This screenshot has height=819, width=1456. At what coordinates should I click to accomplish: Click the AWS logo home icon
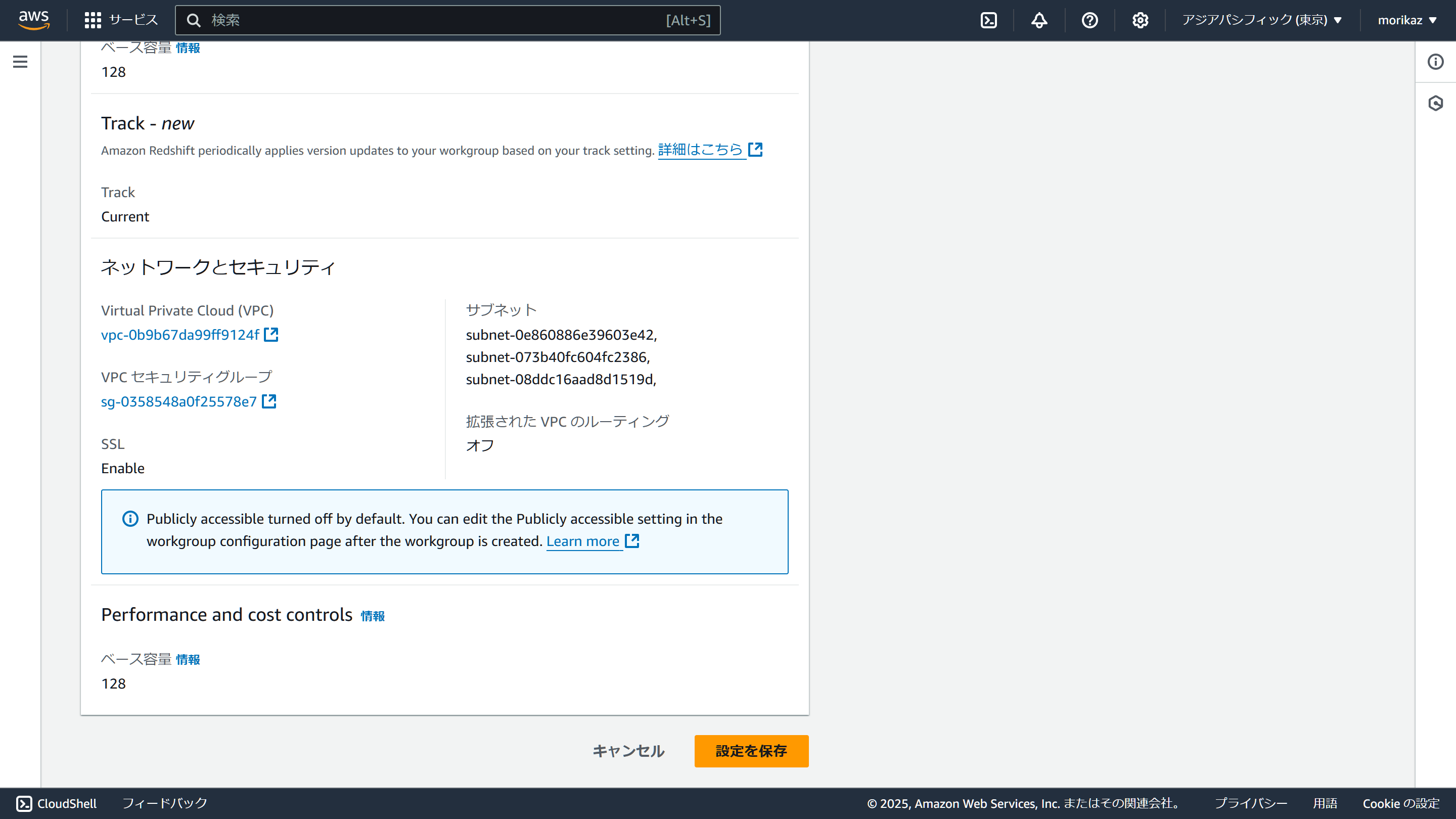[x=33, y=20]
